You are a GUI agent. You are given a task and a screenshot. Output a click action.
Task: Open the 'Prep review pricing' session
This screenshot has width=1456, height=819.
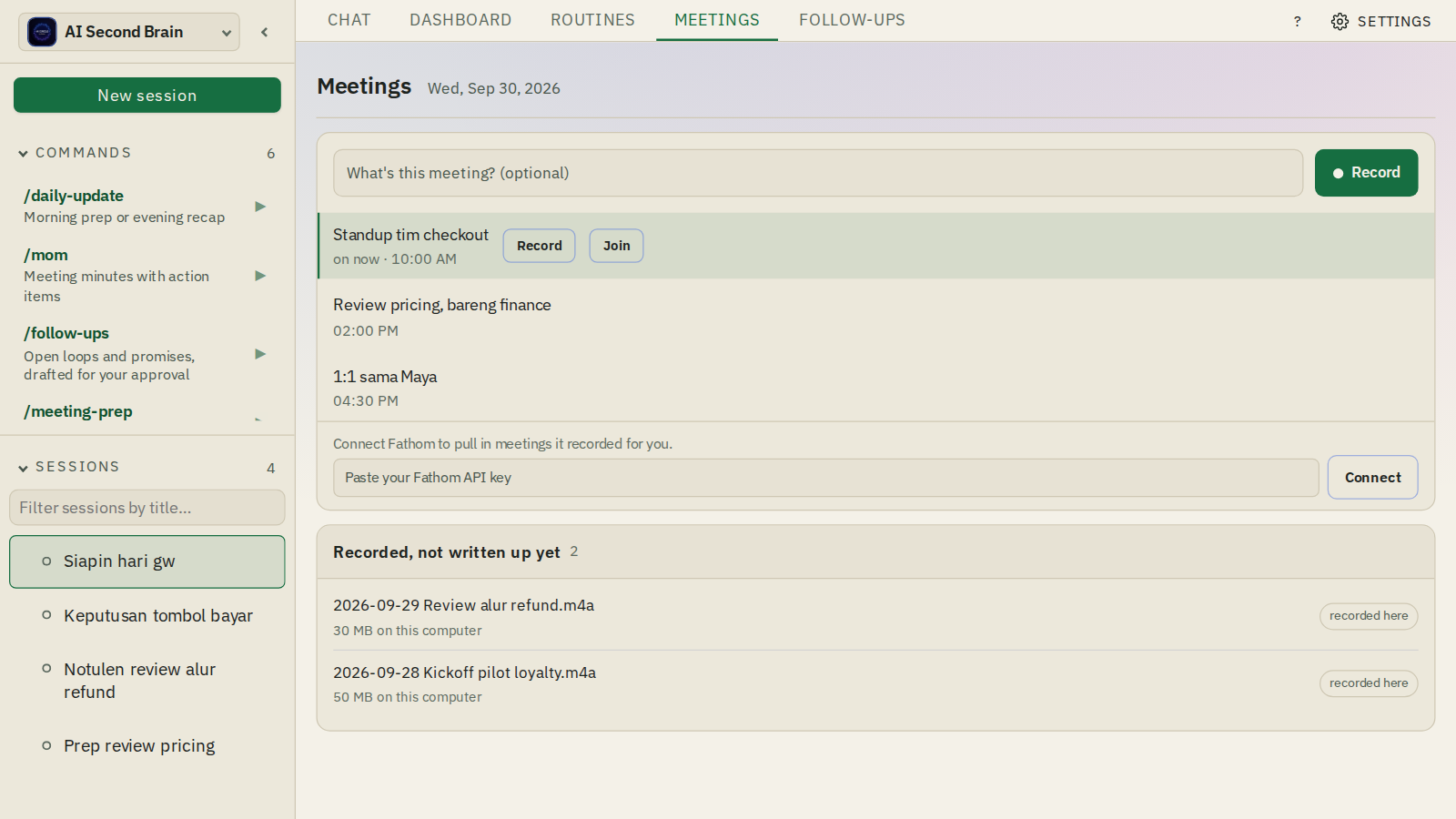[x=147, y=746]
